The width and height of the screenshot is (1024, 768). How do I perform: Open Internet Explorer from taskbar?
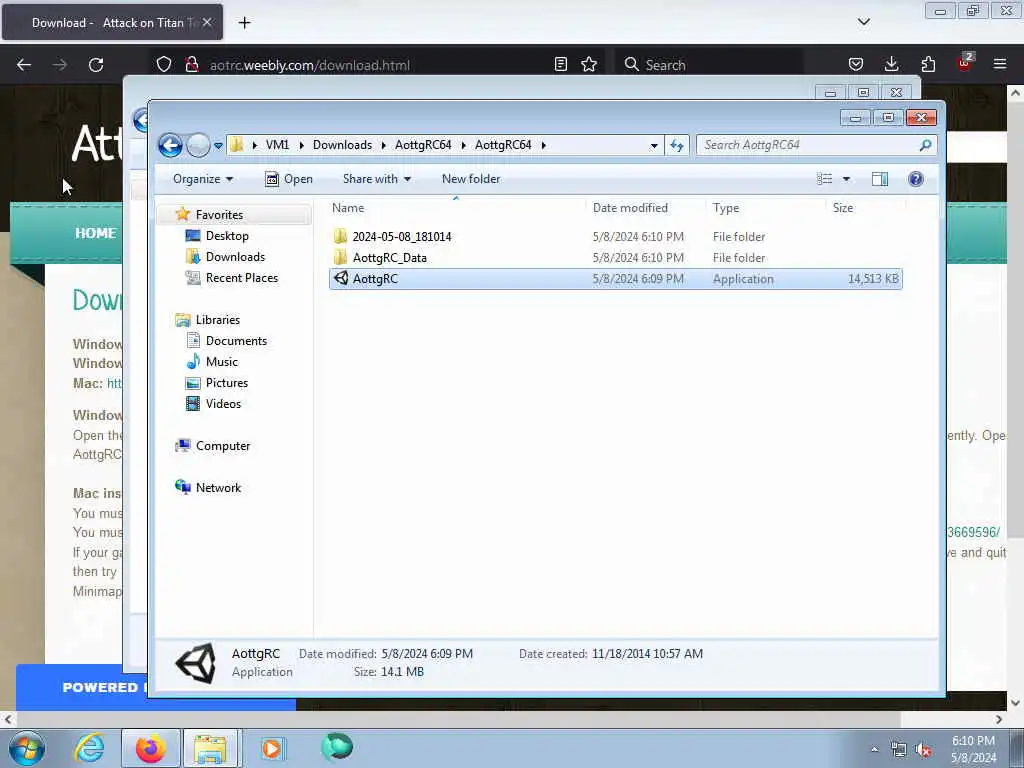coord(89,748)
